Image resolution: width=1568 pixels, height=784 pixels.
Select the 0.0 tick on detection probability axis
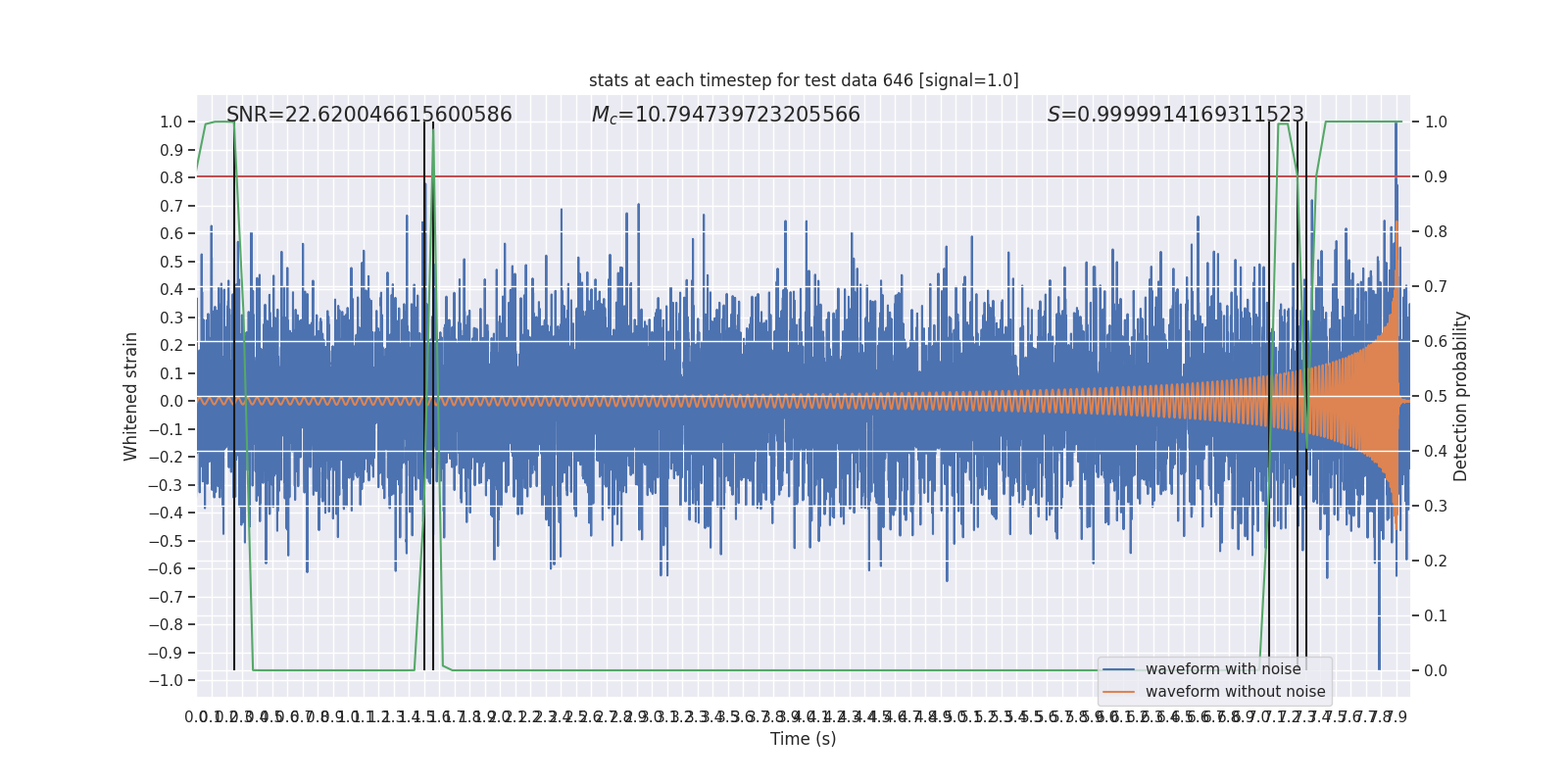tap(1436, 671)
